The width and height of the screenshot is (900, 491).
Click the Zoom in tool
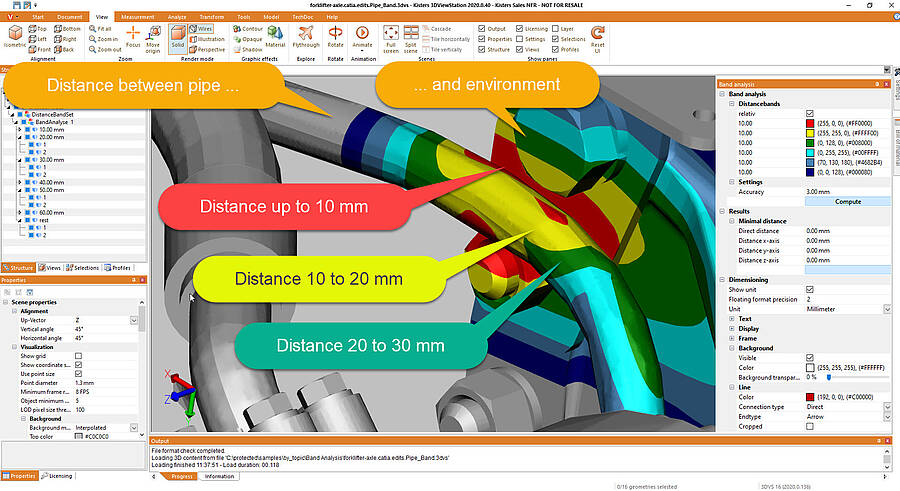click(103, 39)
